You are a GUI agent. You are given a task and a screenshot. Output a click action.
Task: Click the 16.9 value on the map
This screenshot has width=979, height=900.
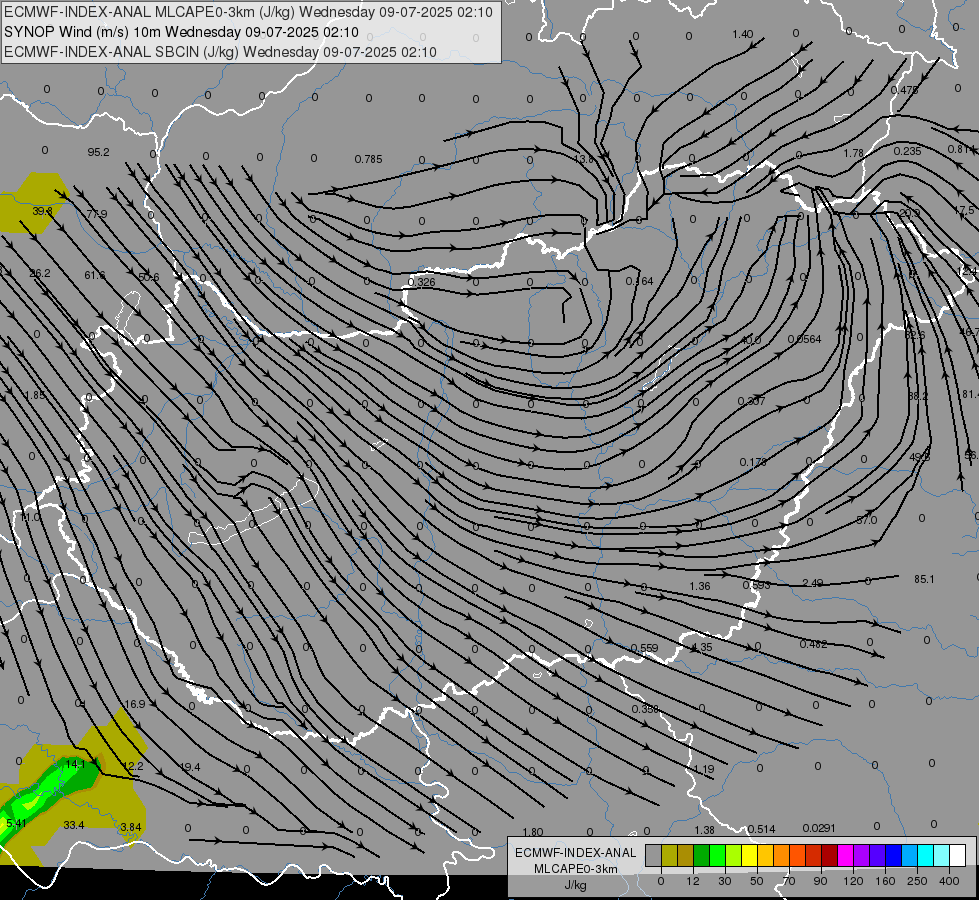click(x=135, y=704)
